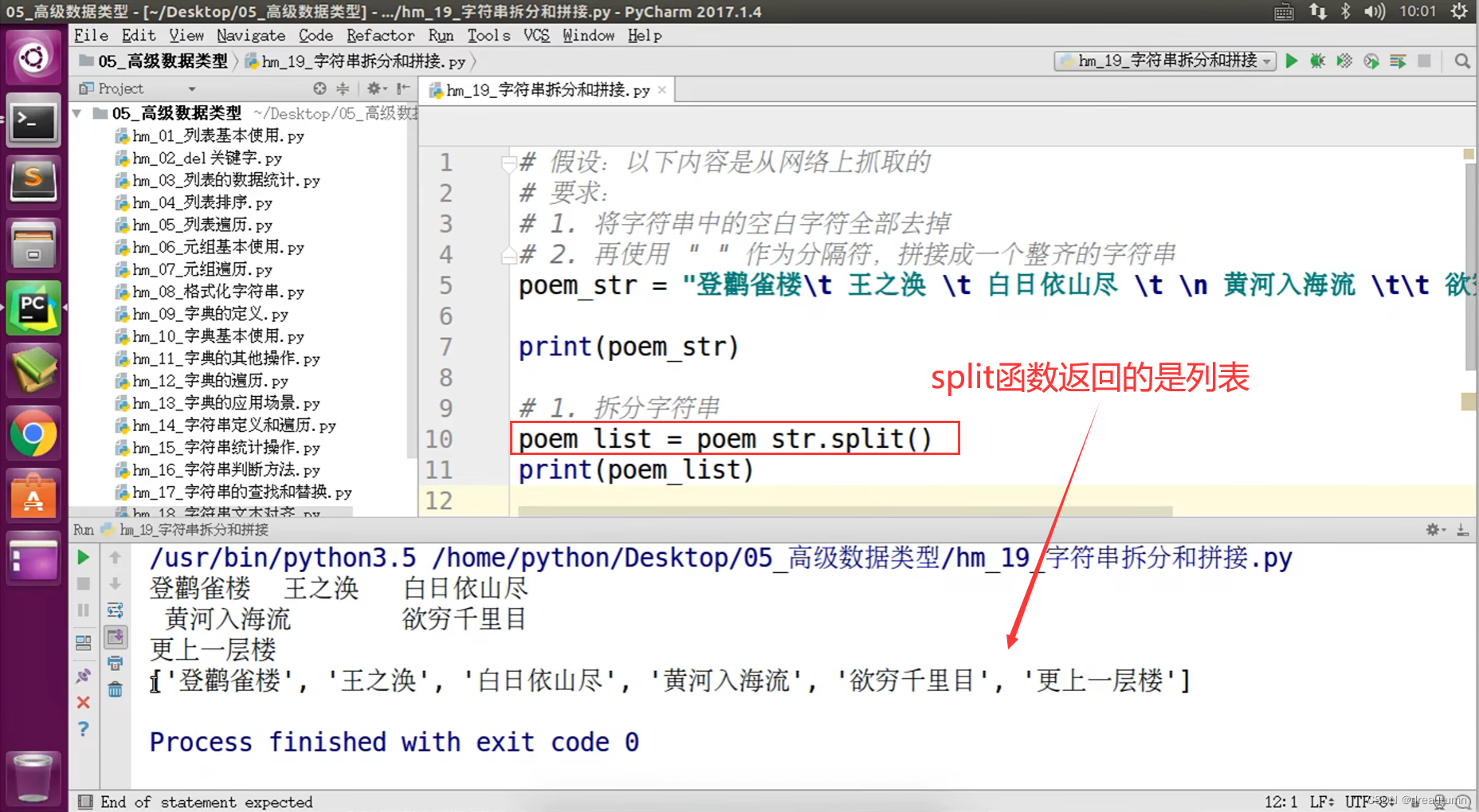
Task: Click the down stack trace arrow in Run panel
Action: (x=115, y=584)
